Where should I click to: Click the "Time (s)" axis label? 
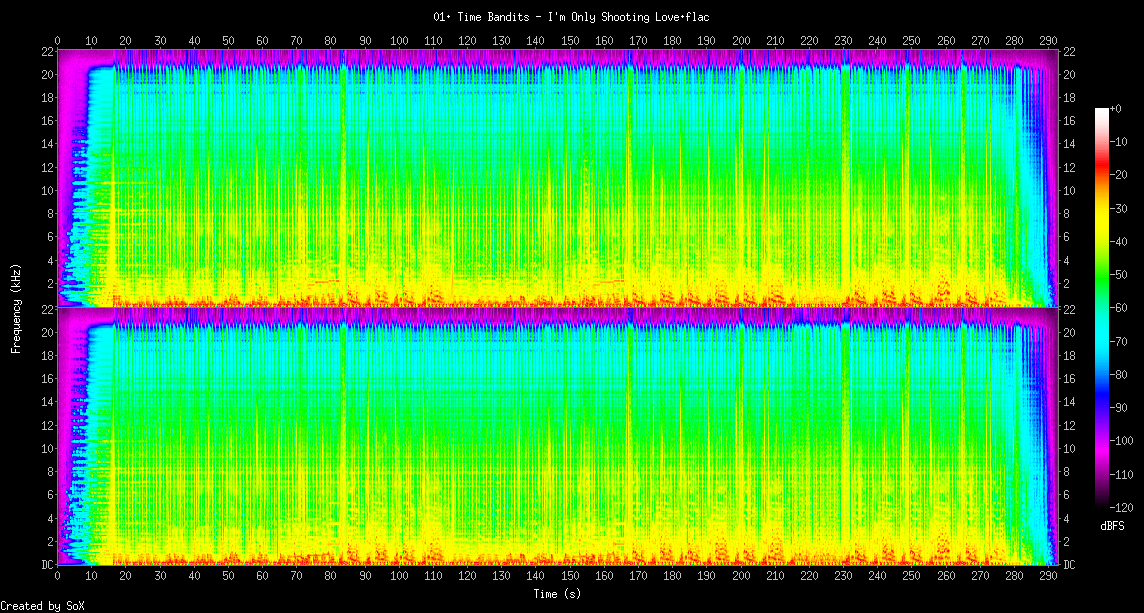pyautogui.click(x=557, y=594)
